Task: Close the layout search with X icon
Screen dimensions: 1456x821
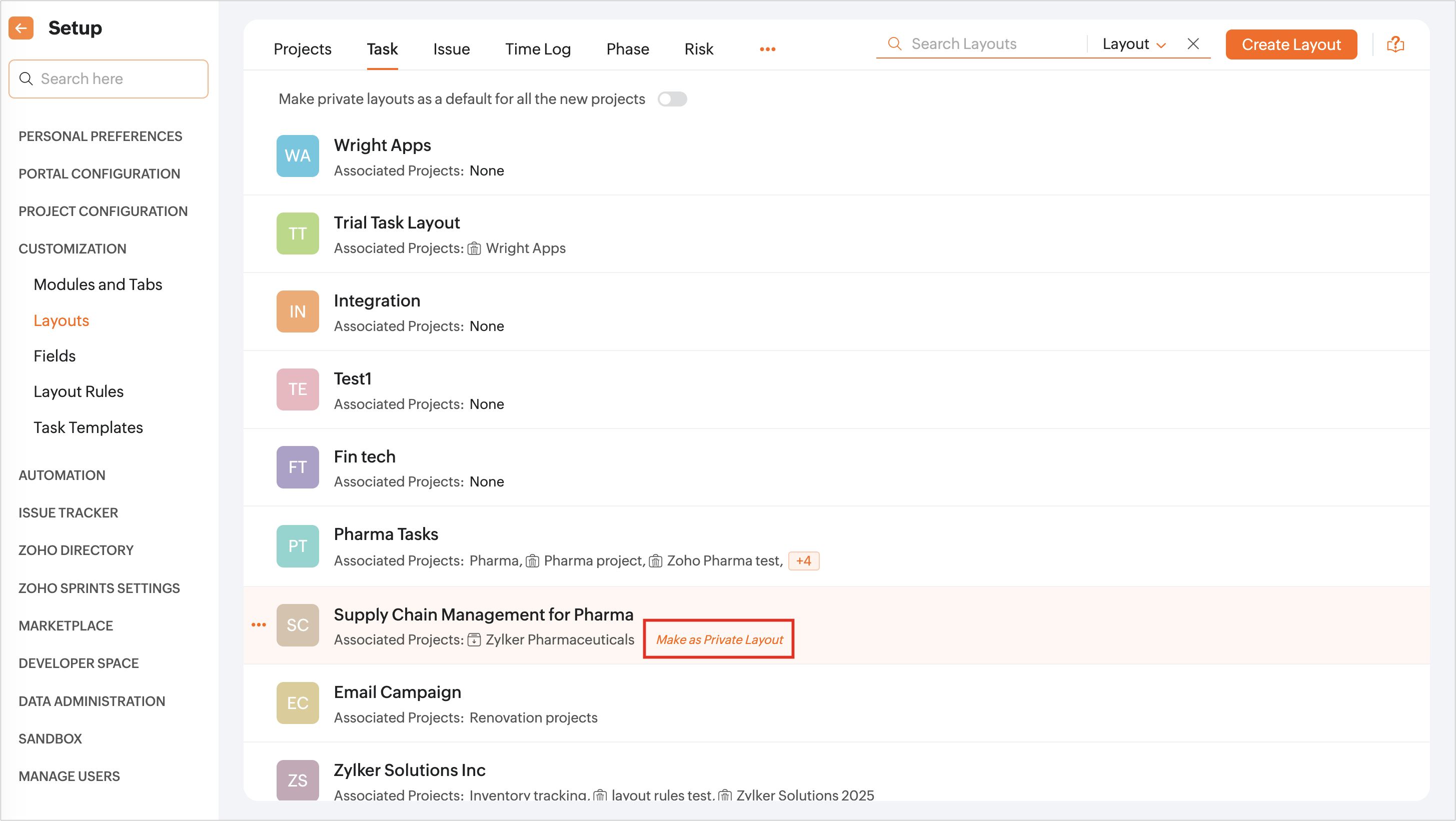Action: point(1193,43)
